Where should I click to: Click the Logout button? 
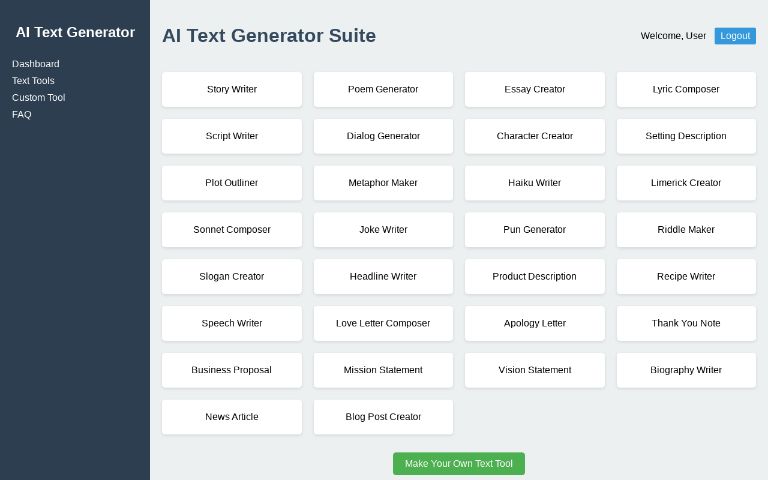tap(735, 36)
